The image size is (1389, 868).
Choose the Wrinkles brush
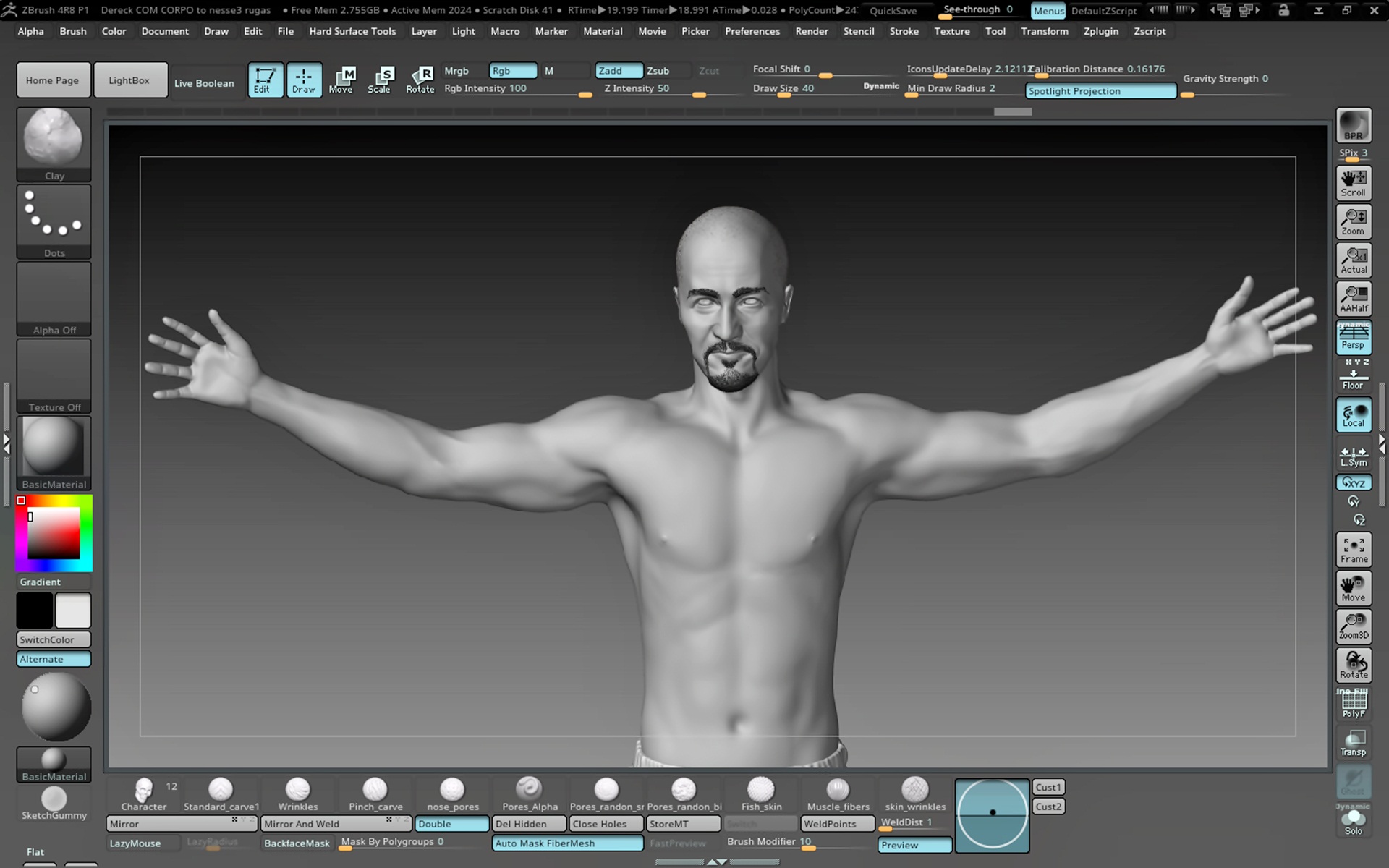pos(298,794)
